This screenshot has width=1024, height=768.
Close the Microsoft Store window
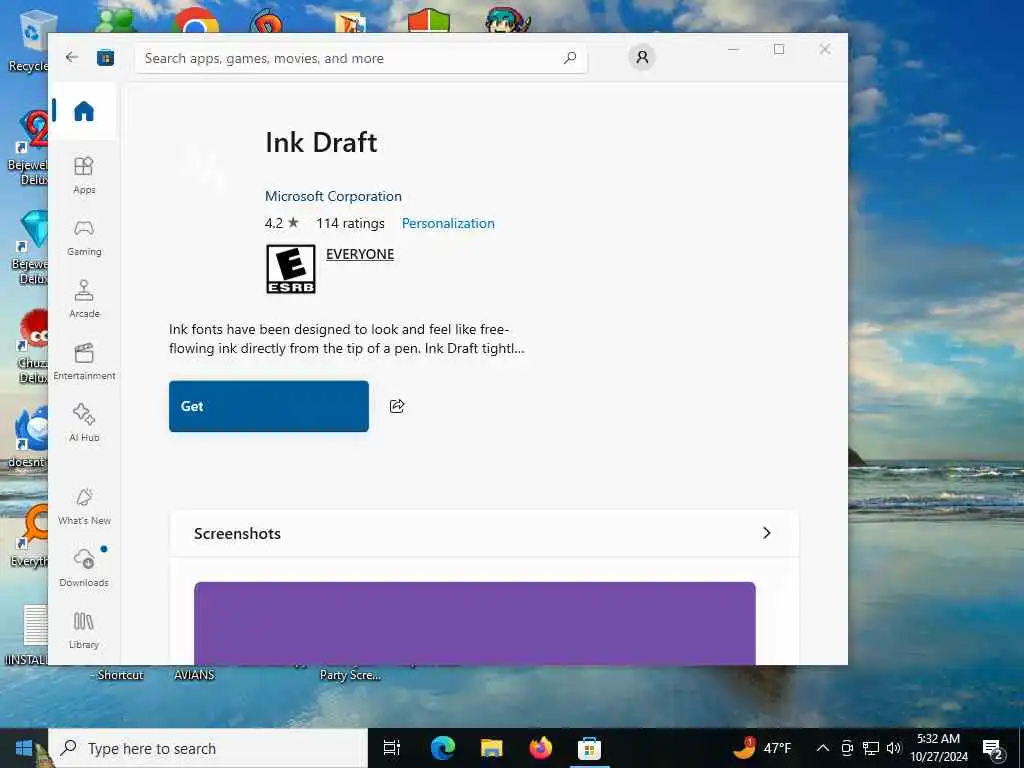tap(825, 49)
